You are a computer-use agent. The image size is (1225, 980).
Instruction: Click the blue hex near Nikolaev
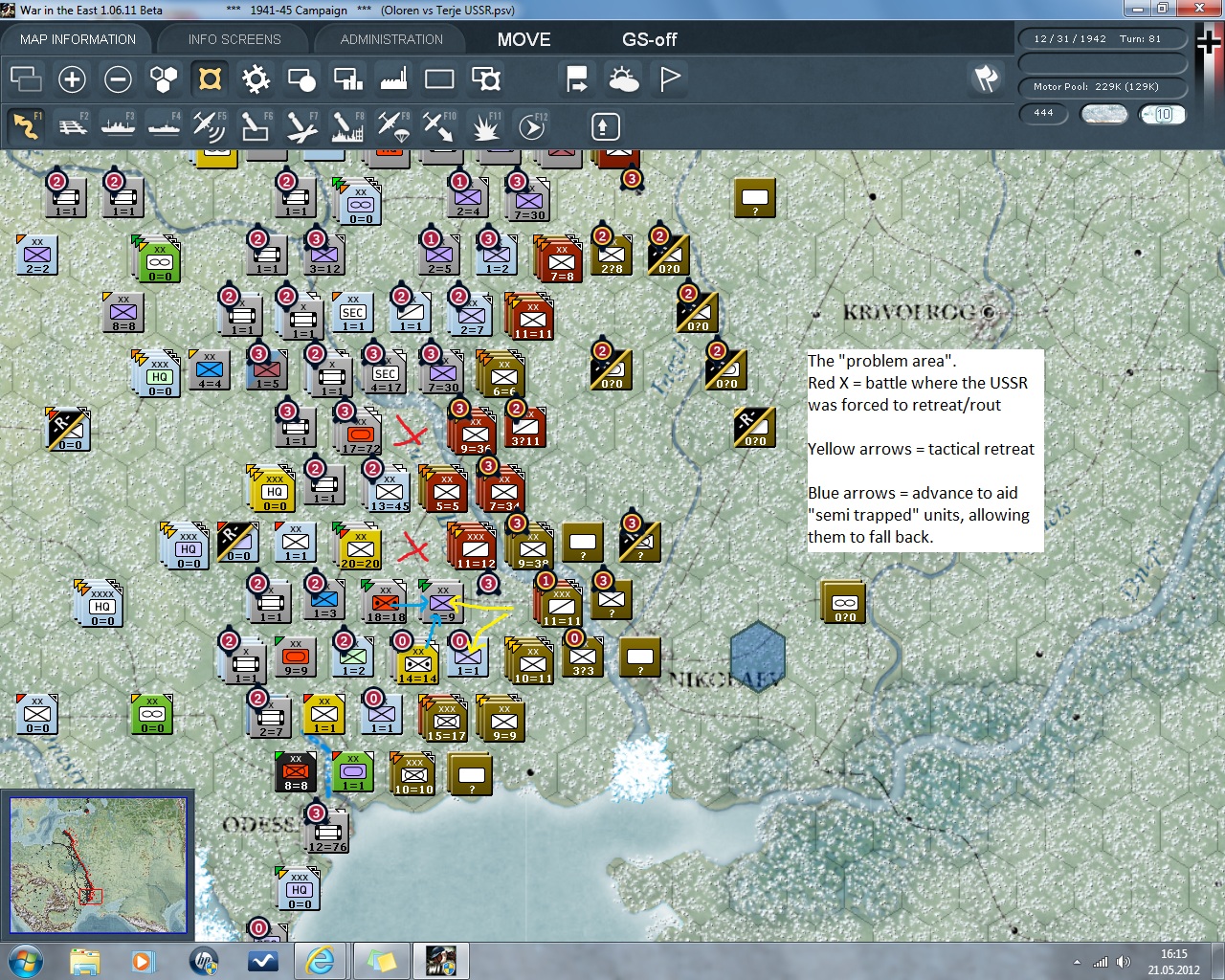(x=757, y=656)
